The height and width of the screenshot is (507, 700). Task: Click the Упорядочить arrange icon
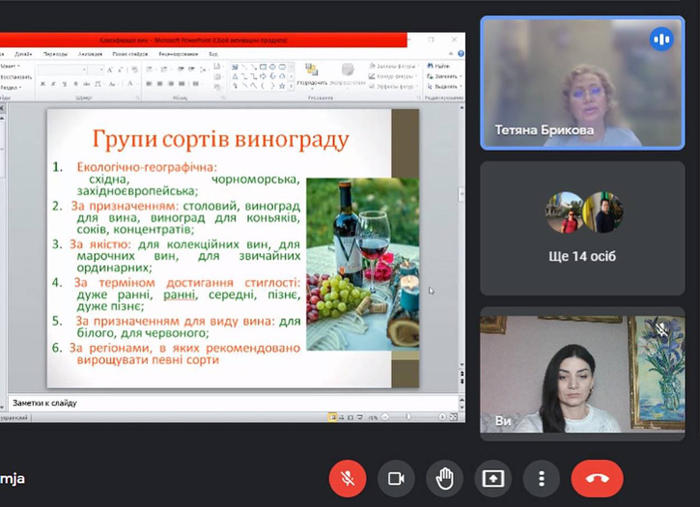click(x=312, y=74)
